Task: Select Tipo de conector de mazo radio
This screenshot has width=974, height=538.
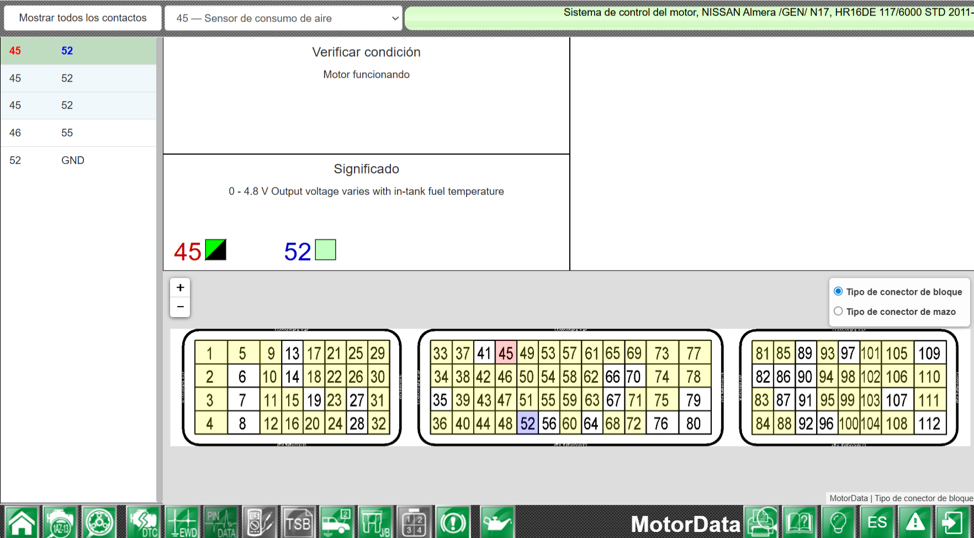Action: click(838, 311)
